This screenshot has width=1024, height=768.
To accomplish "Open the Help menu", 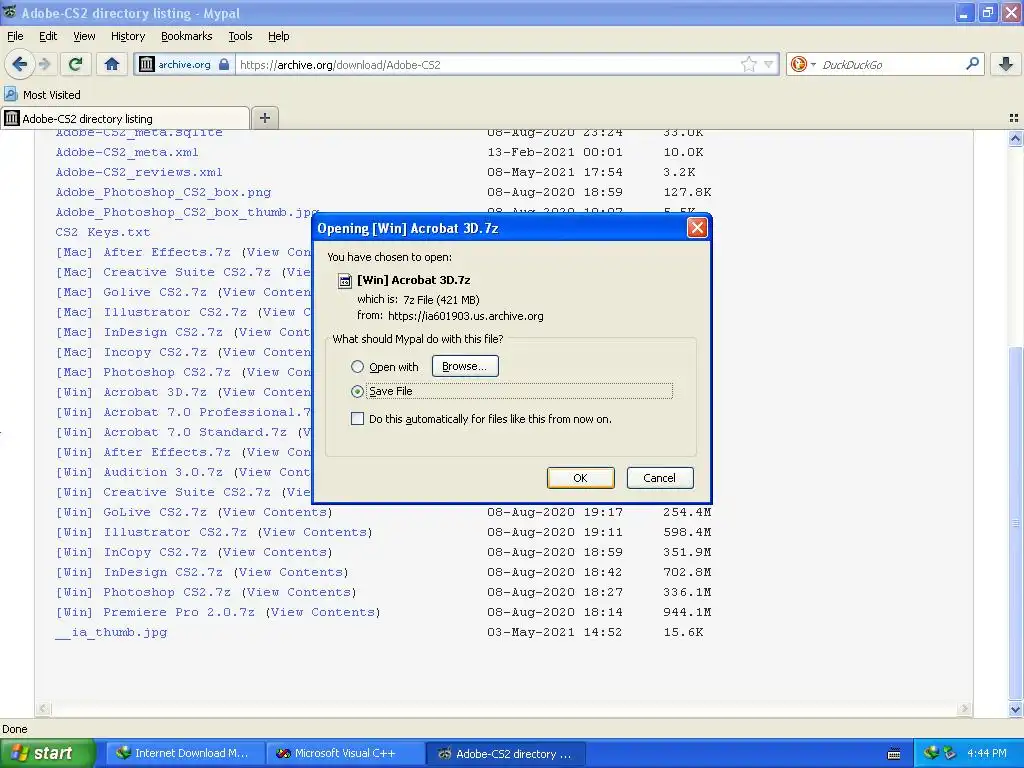I will click(279, 36).
